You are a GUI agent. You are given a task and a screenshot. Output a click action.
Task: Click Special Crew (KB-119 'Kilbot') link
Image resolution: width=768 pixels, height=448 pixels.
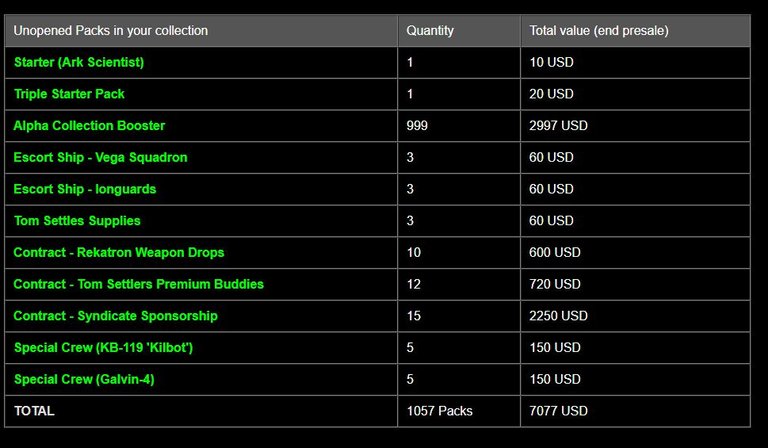tap(108, 348)
